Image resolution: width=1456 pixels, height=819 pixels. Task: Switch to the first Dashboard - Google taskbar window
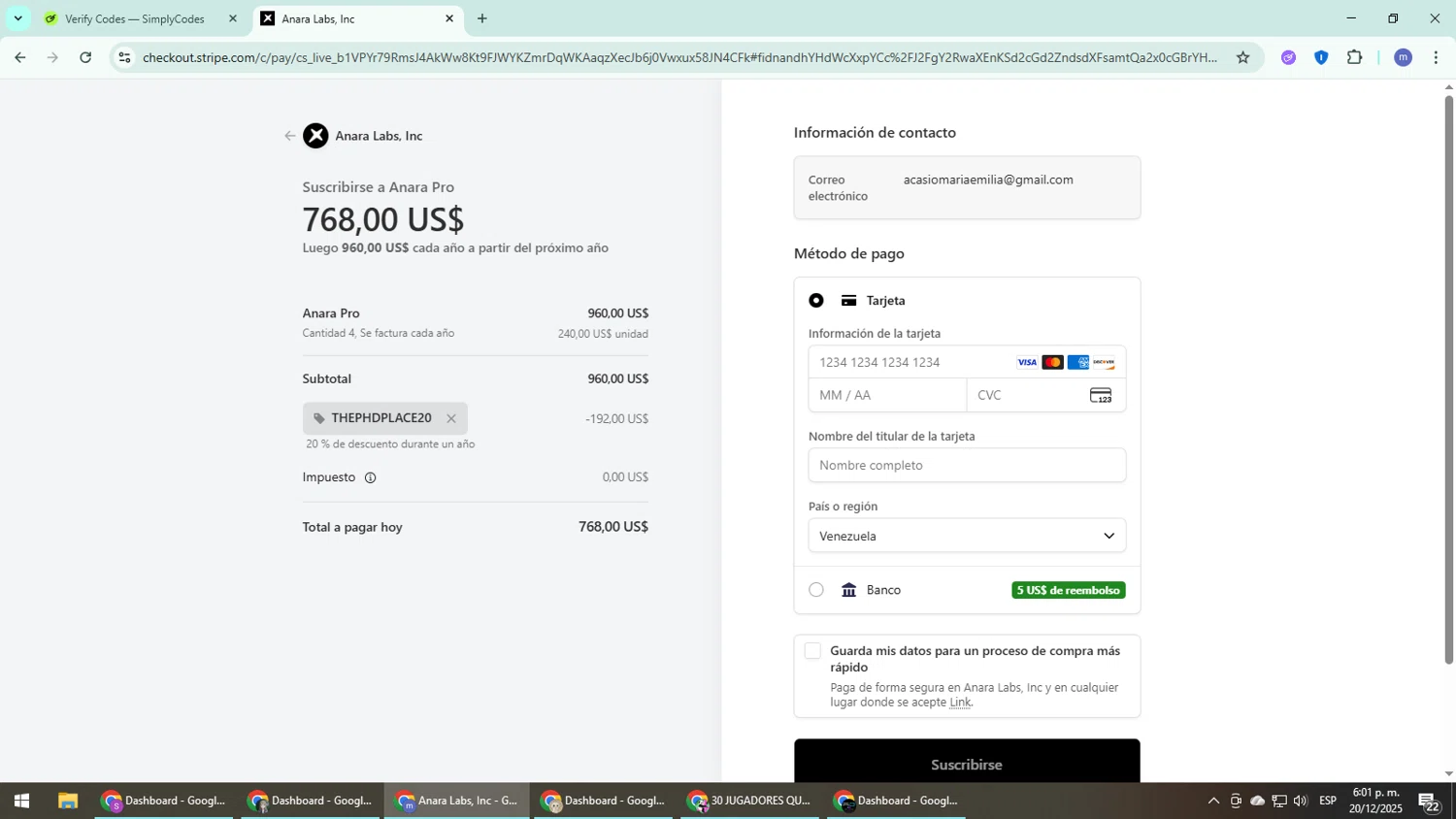(x=164, y=801)
